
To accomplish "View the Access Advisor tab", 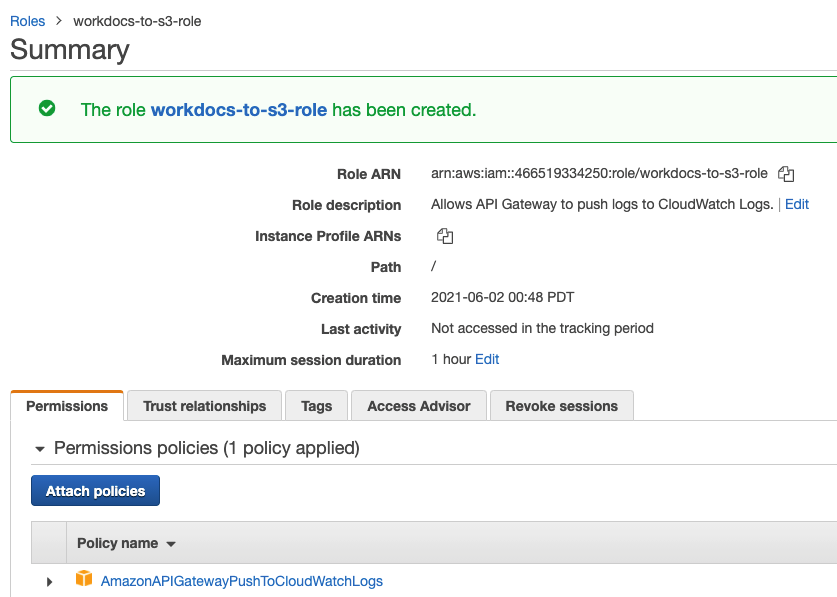I will (x=418, y=406).
